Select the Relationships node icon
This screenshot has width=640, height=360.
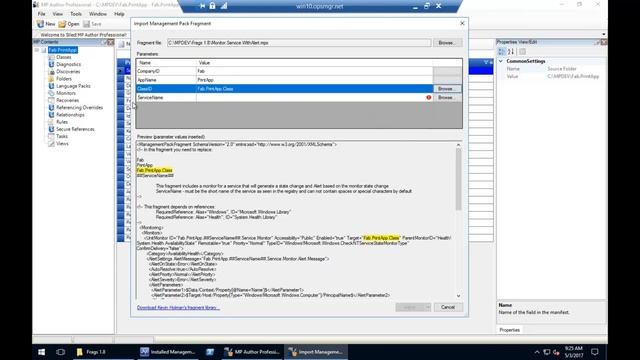[x=51, y=115]
